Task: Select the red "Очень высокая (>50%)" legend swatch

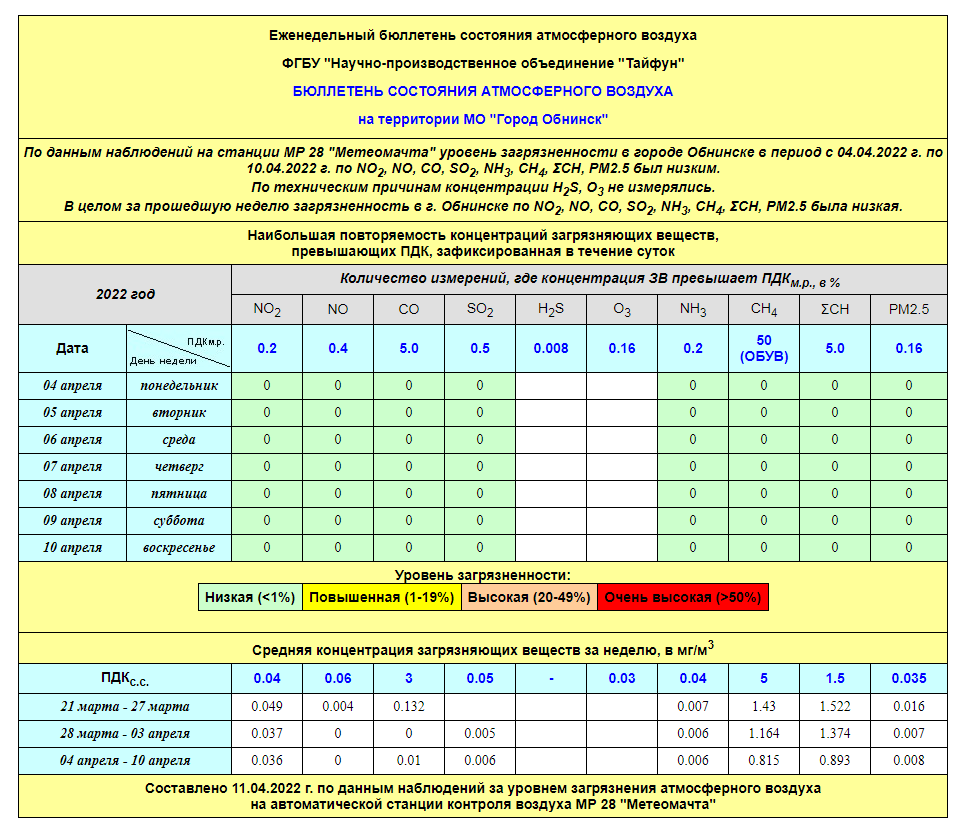Action: [x=683, y=598]
